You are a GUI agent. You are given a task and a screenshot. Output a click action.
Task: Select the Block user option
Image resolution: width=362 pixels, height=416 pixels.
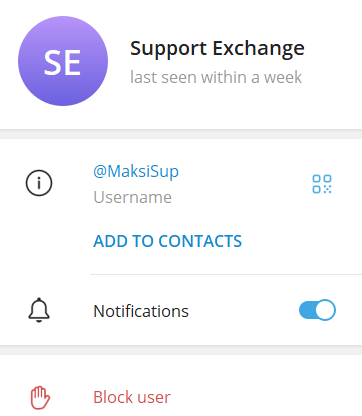(x=181, y=397)
